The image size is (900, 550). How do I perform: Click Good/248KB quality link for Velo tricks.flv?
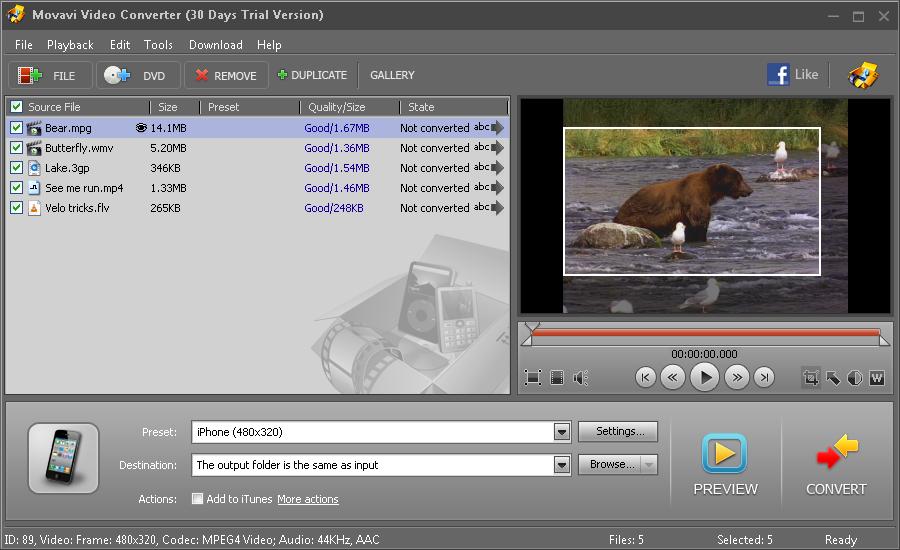click(x=334, y=208)
